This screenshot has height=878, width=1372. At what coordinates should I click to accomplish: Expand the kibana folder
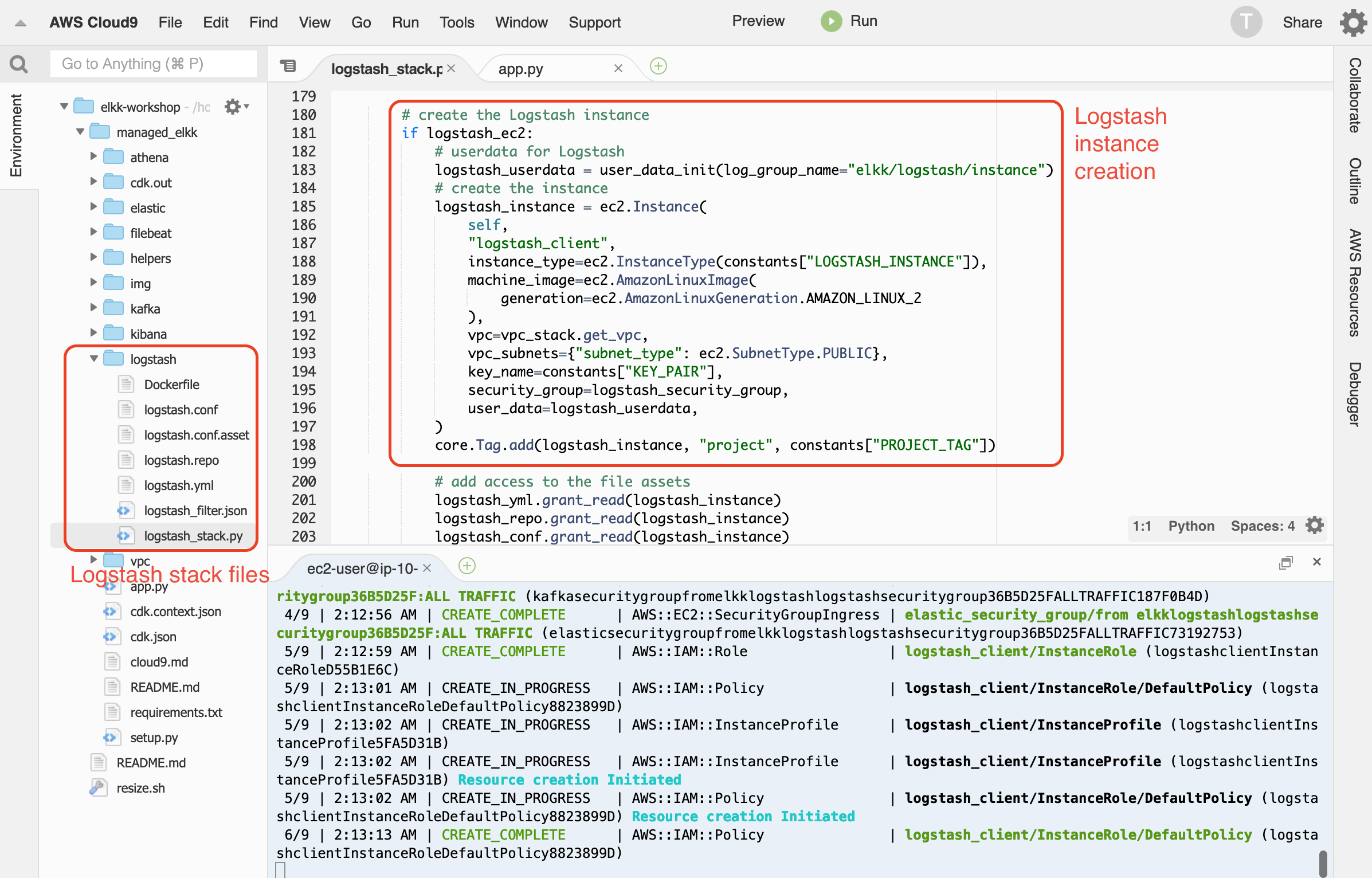click(x=93, y=333)
